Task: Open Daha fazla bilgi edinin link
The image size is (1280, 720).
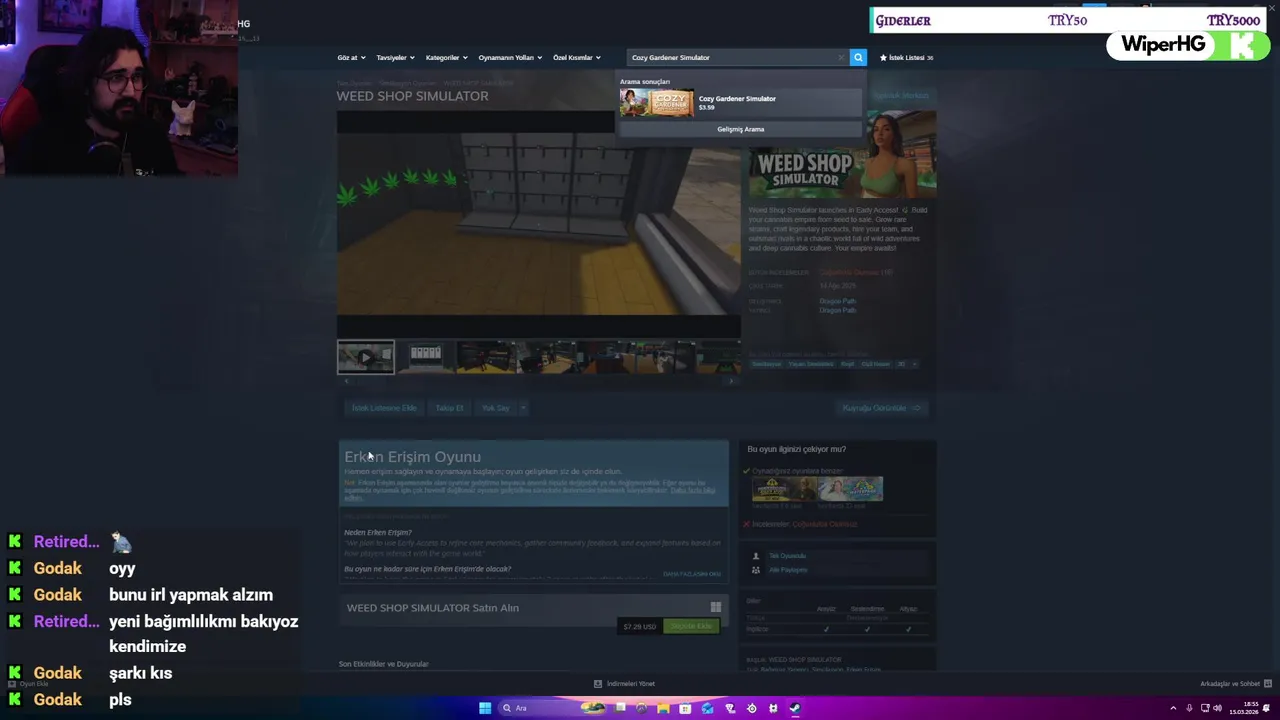Action: [692, 491]
